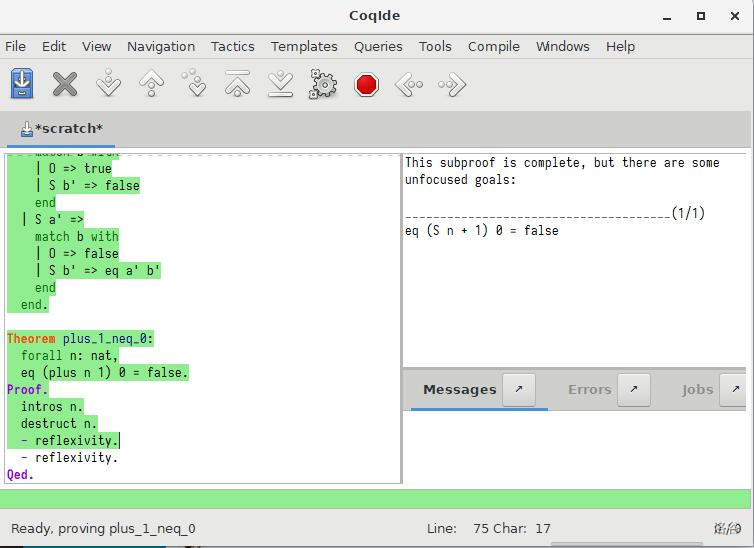Image resolution: width=754 pixels, height=548 pixels.
Task: Detach the Messages panel with its arrow button
Action: point(518,390)
